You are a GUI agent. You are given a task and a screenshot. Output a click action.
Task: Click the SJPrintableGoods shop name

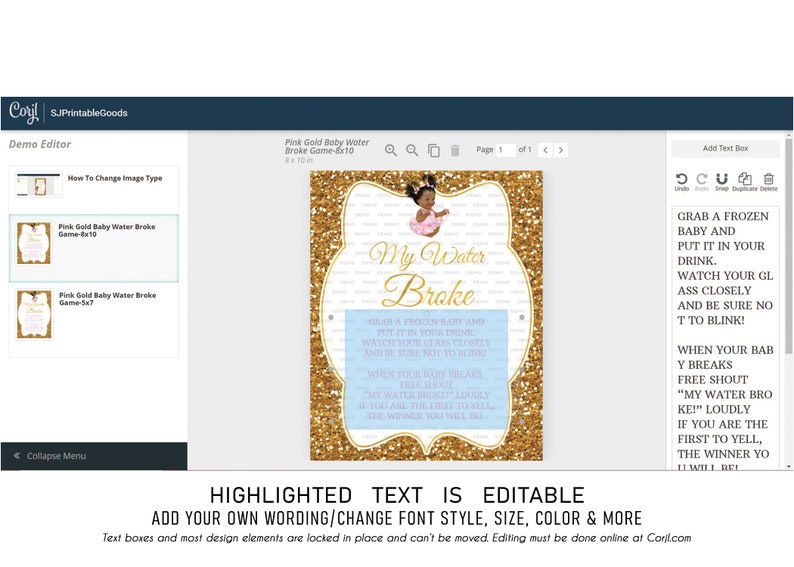point(89,113)
